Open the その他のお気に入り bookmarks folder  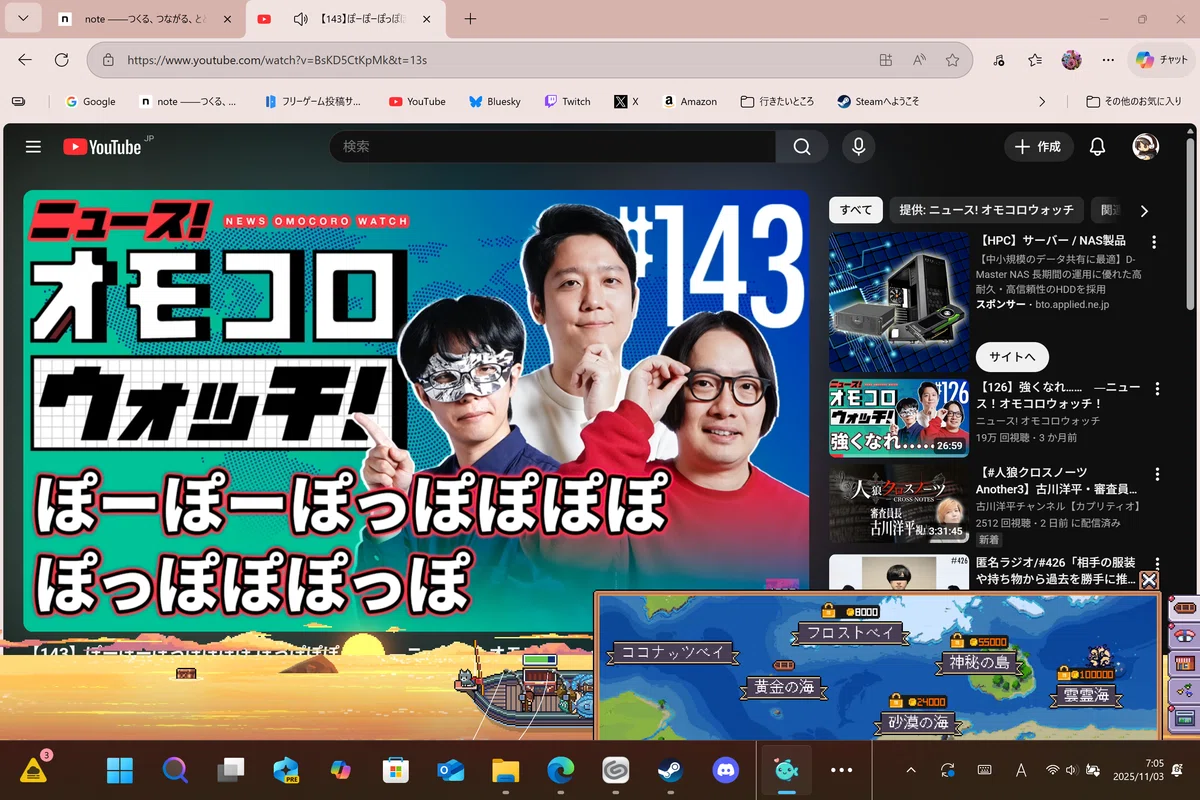click(1134, 101)
